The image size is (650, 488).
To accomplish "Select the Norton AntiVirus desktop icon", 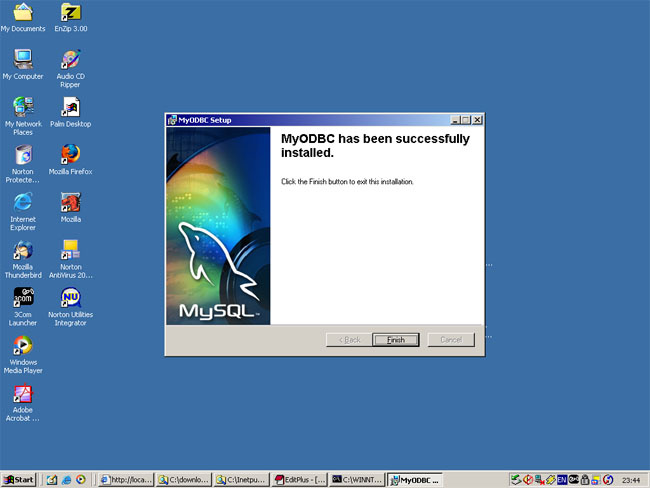I will (71, 250).
